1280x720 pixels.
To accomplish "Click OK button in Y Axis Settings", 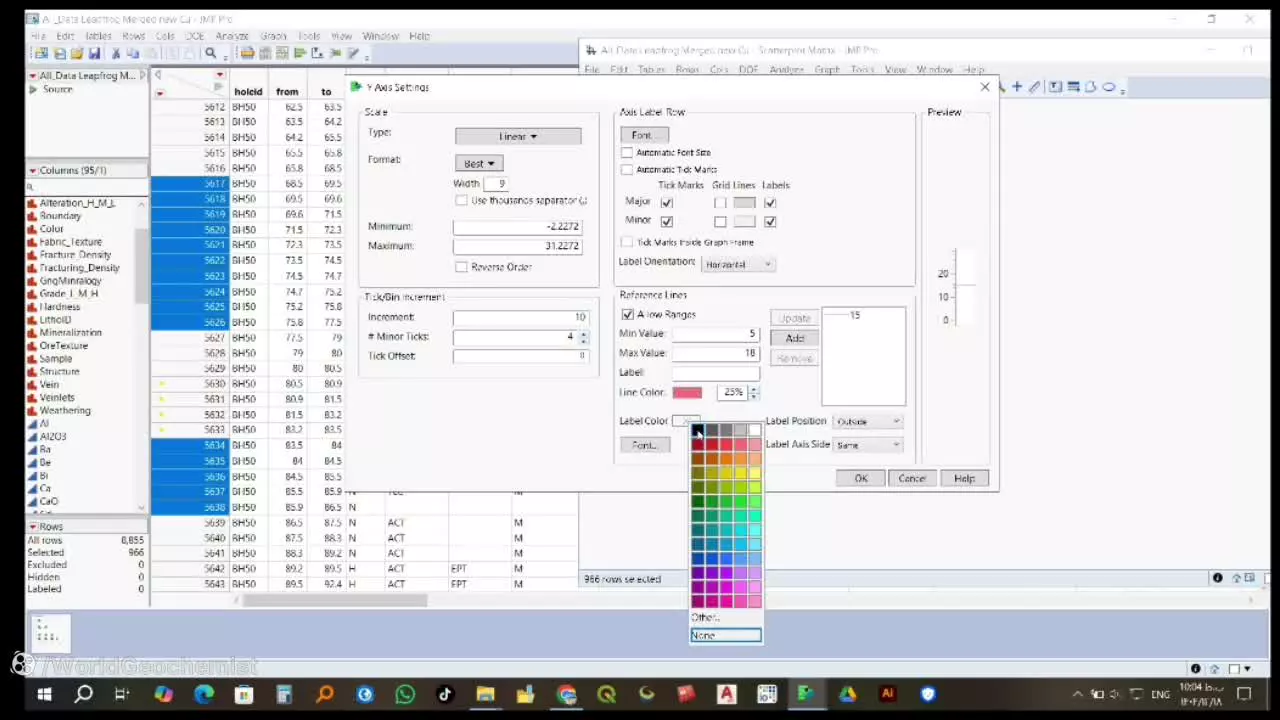I will pyautogui.click(x=861, y=478).
